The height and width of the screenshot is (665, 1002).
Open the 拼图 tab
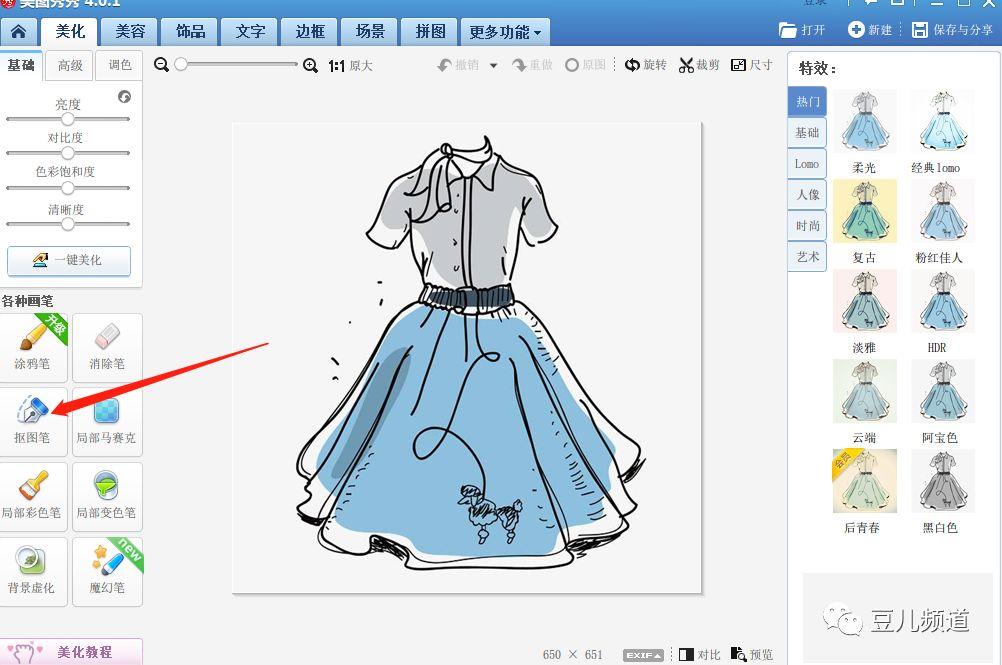pyautogui.click(x=430, y=31)
